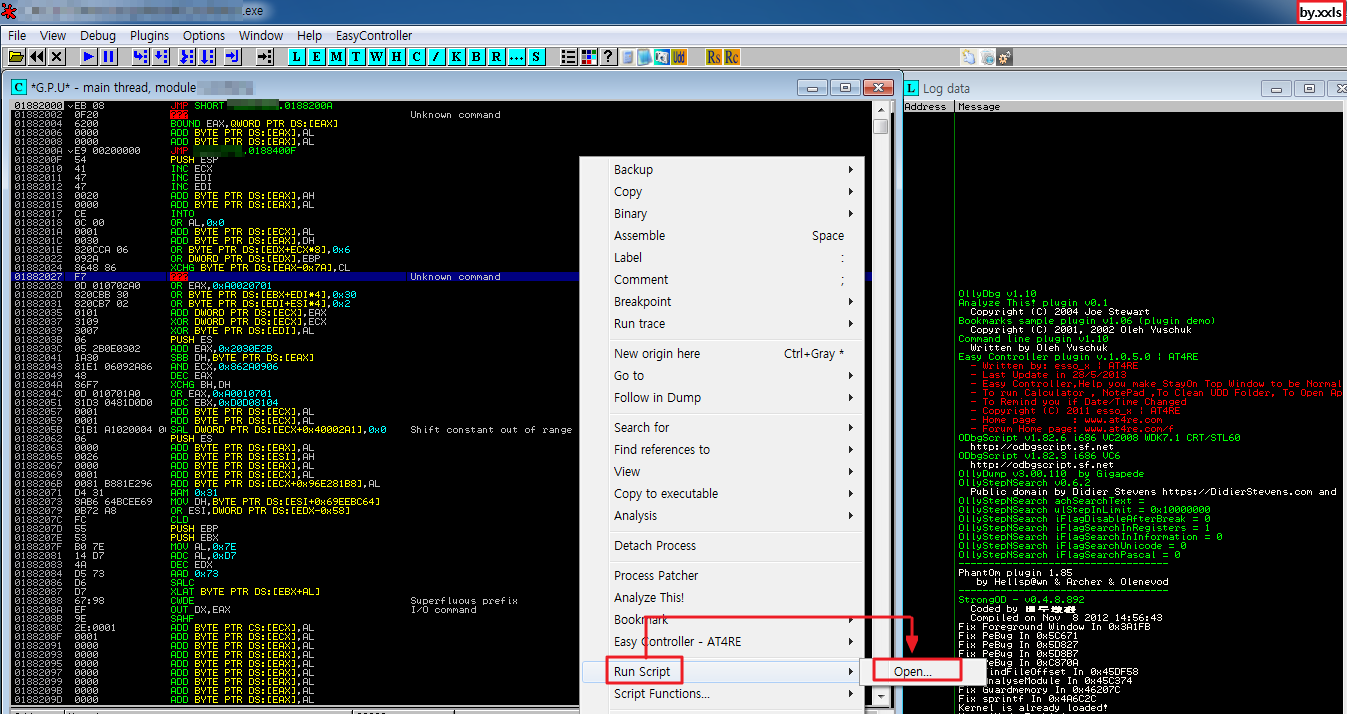Click the Restart program rewind icon
1347x714 pixels.
[37, 57]
